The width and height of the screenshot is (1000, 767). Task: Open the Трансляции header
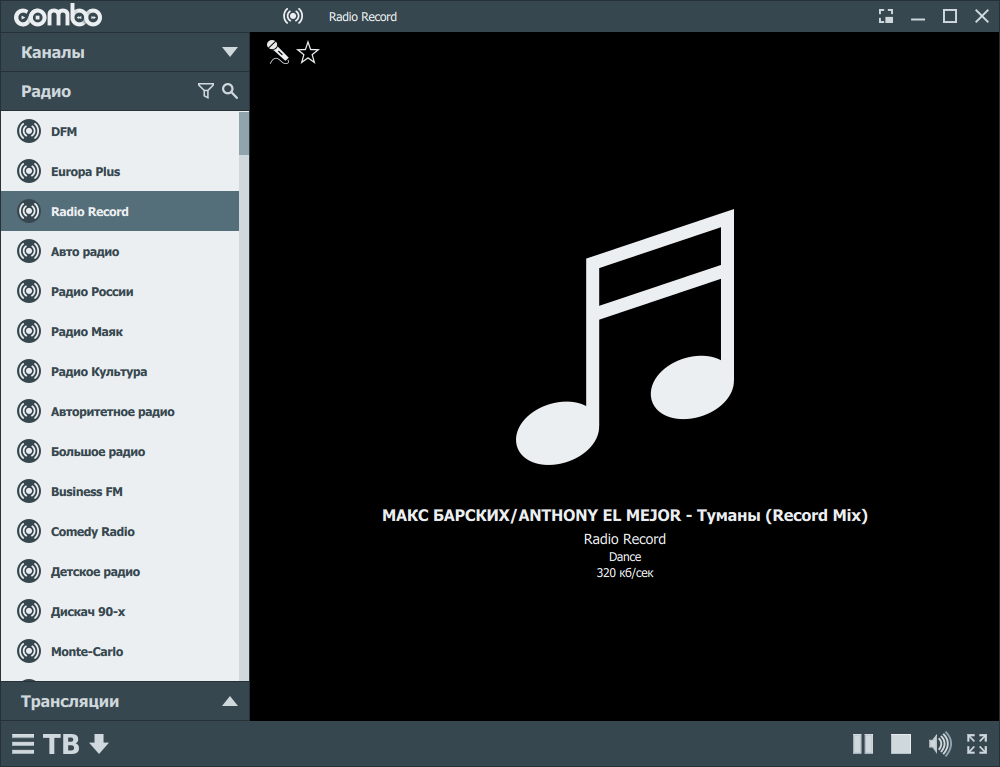[x=125, y=701]
